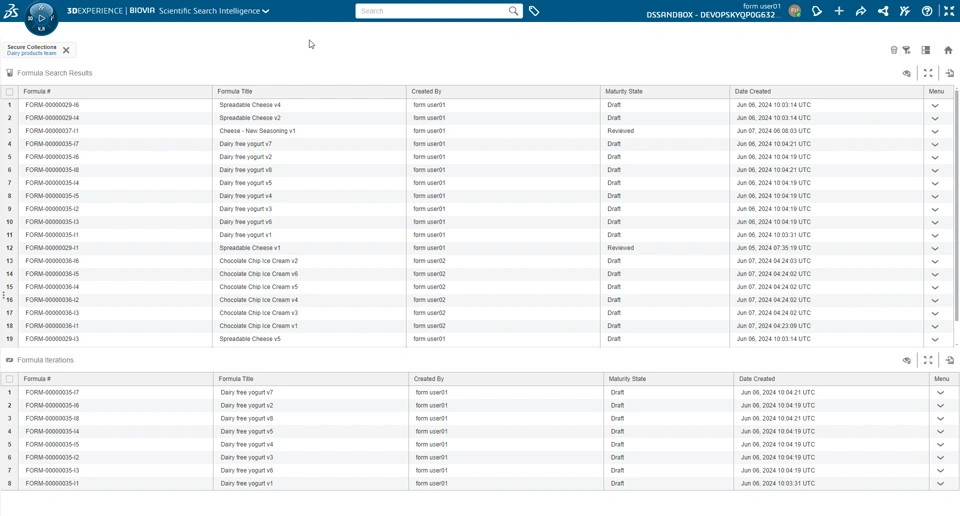Click the left panel drag handle dots

tap(3, 295)
